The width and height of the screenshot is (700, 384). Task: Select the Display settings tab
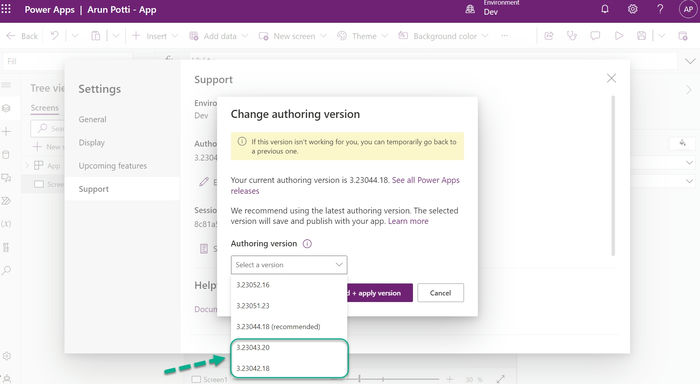click(92, 142)
